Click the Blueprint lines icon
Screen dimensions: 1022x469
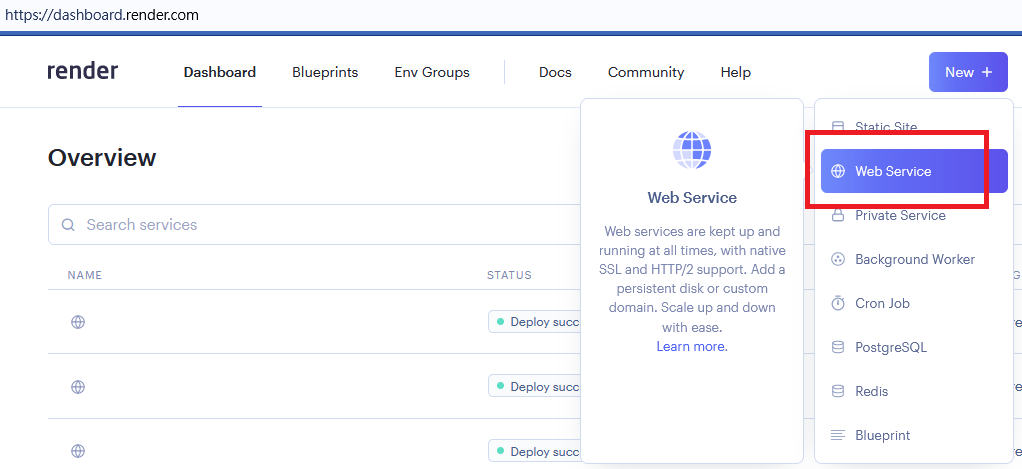point(838,435)
